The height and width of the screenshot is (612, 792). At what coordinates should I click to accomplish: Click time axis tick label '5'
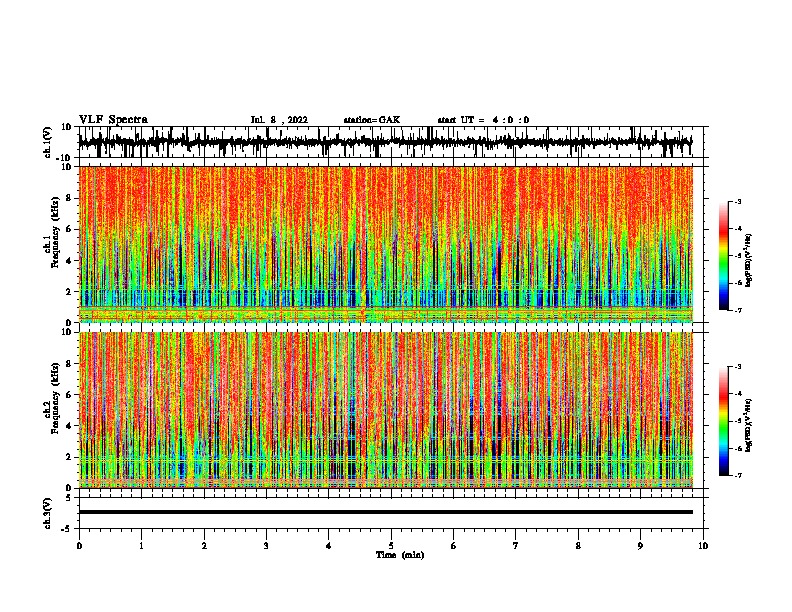391,546
